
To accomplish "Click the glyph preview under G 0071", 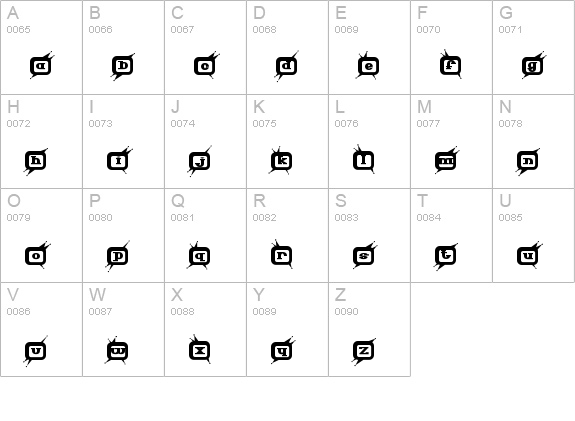I will 534,65.
